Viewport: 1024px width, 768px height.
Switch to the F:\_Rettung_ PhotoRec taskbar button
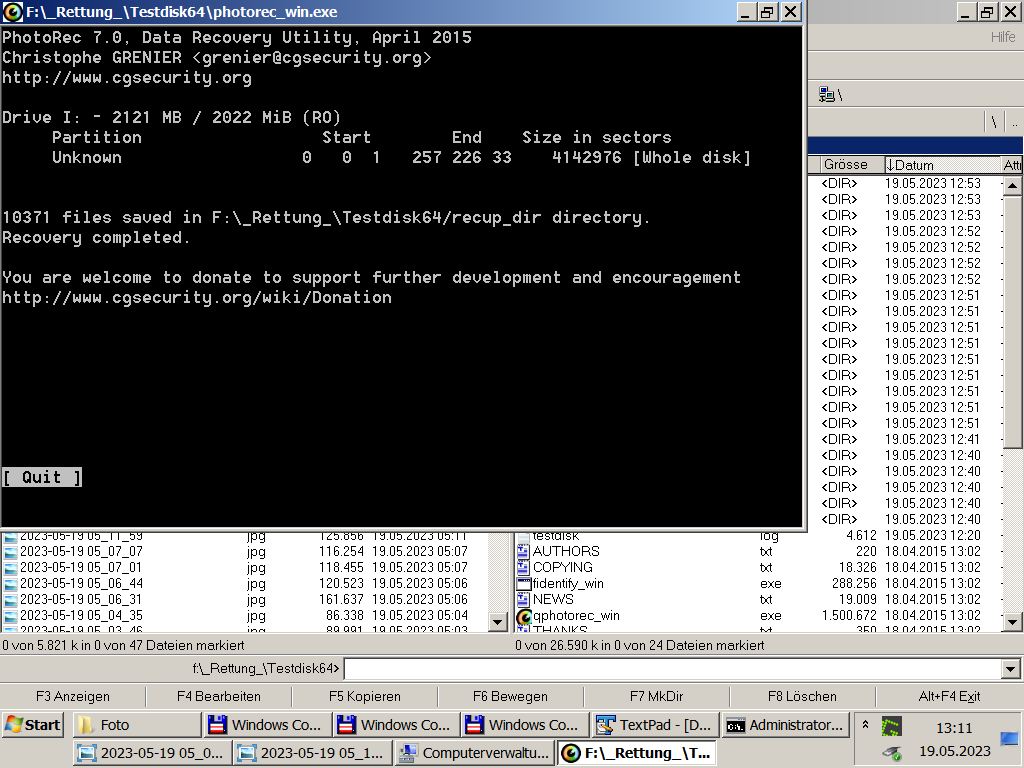pyautogui.click(x=637, y=752)
